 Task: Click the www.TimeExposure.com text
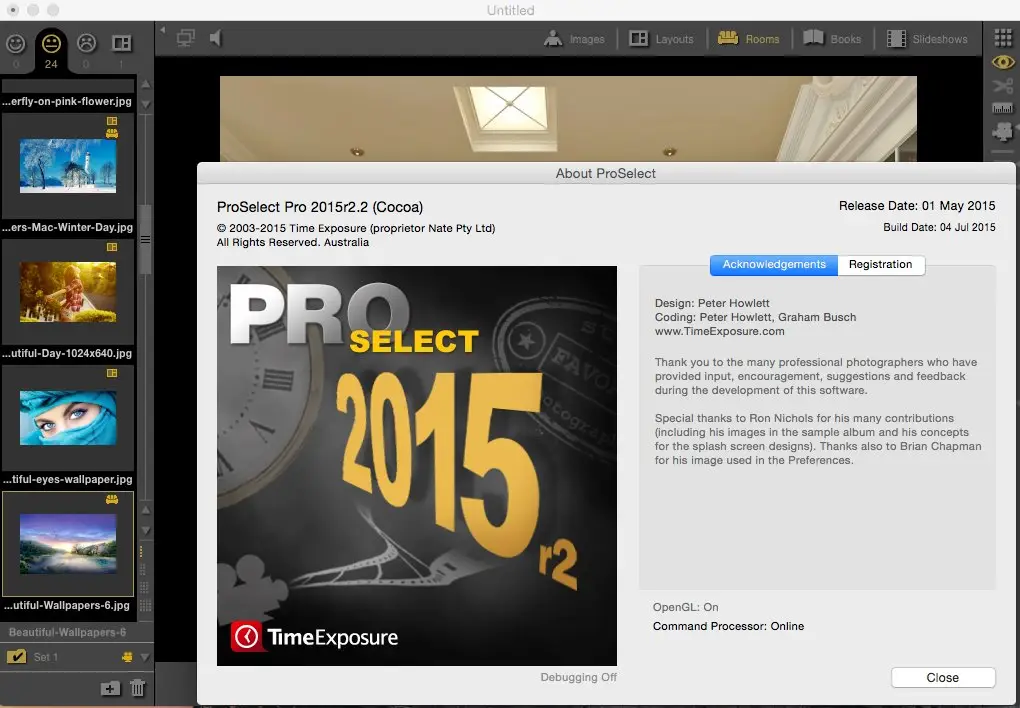click(x=719, y=331)
